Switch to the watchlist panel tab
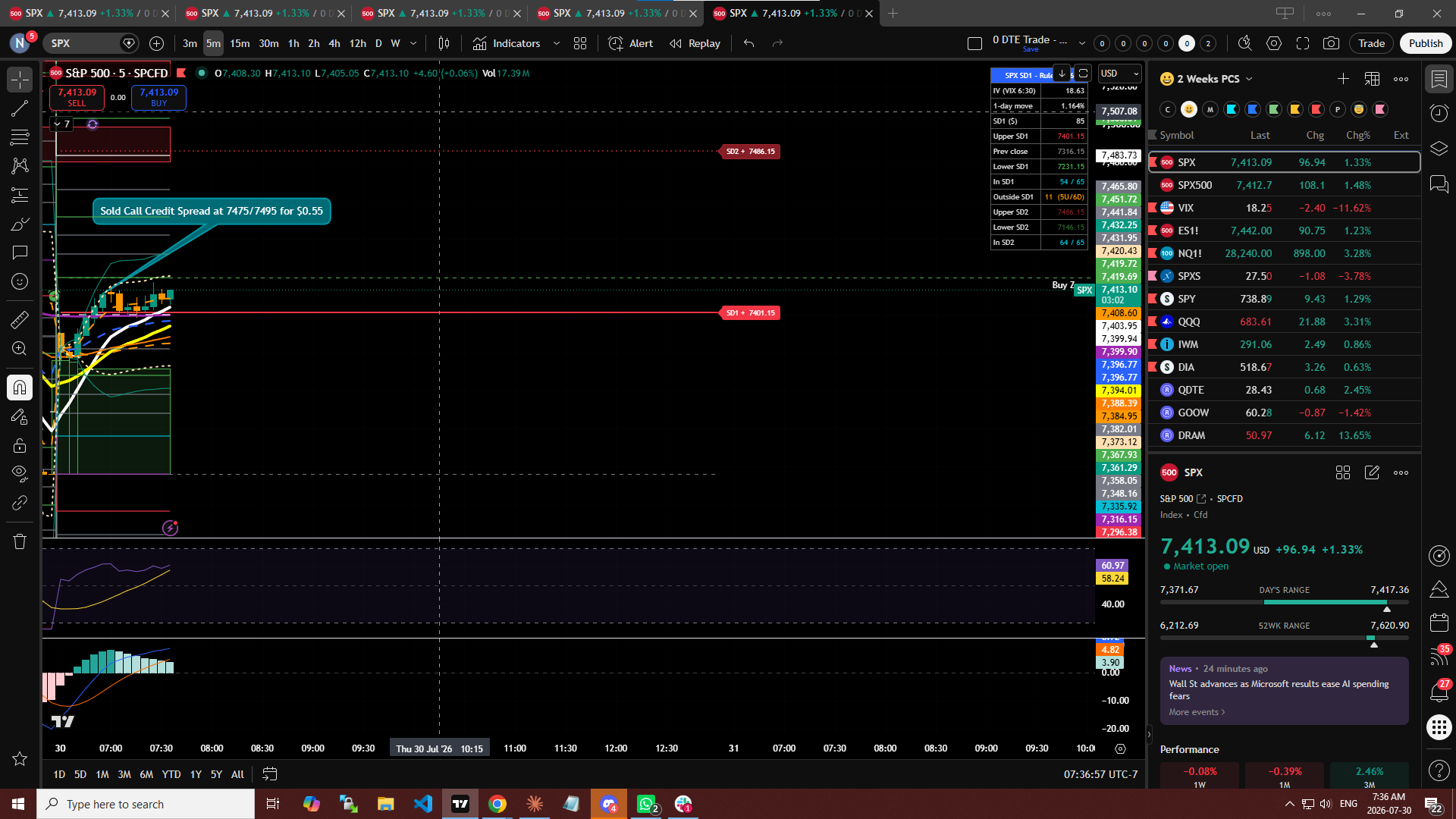The image size is (1456, 819). point(1439,79)
